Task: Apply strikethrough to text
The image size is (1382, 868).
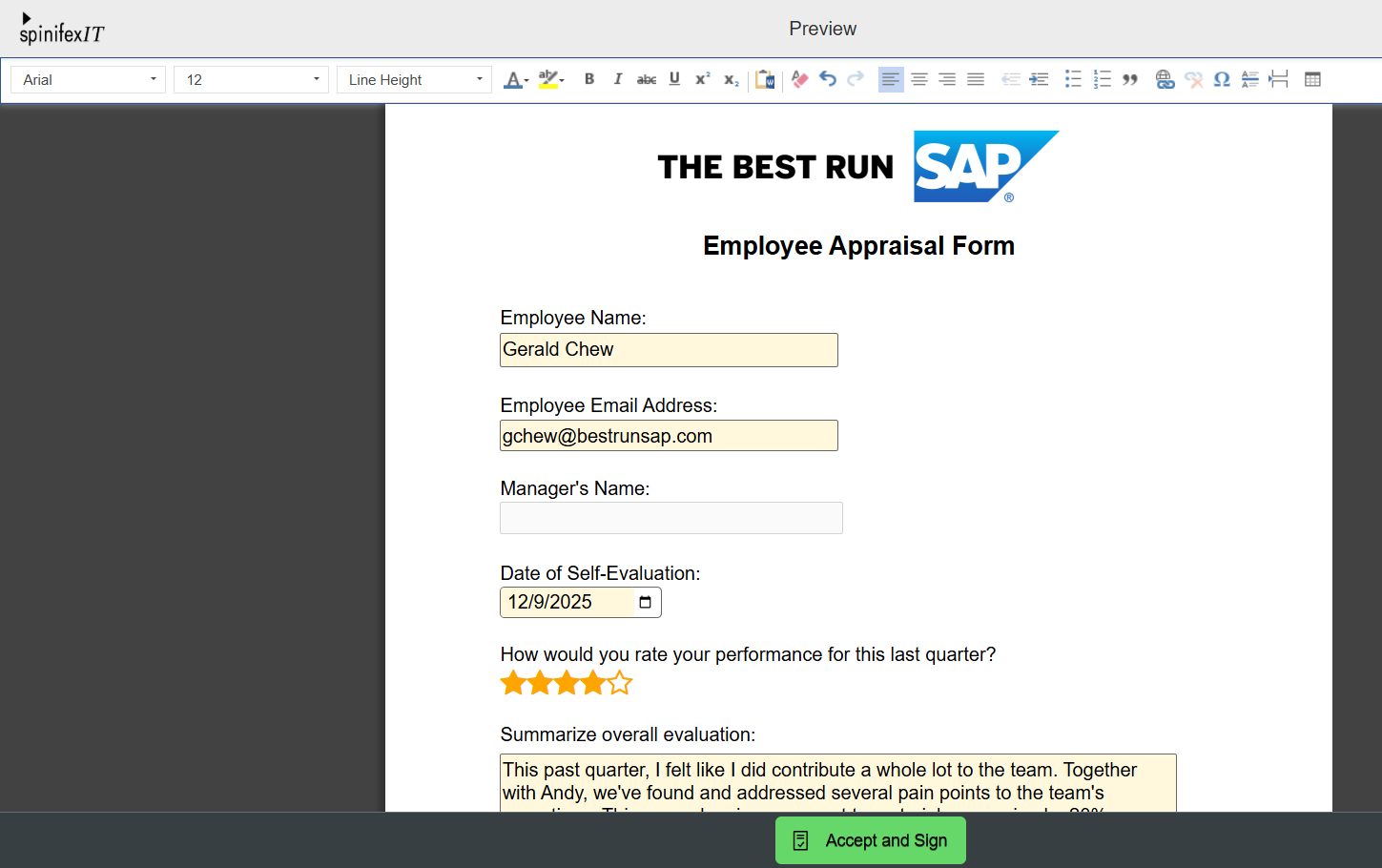Action: pyautogui.click(x=646, y=79)
